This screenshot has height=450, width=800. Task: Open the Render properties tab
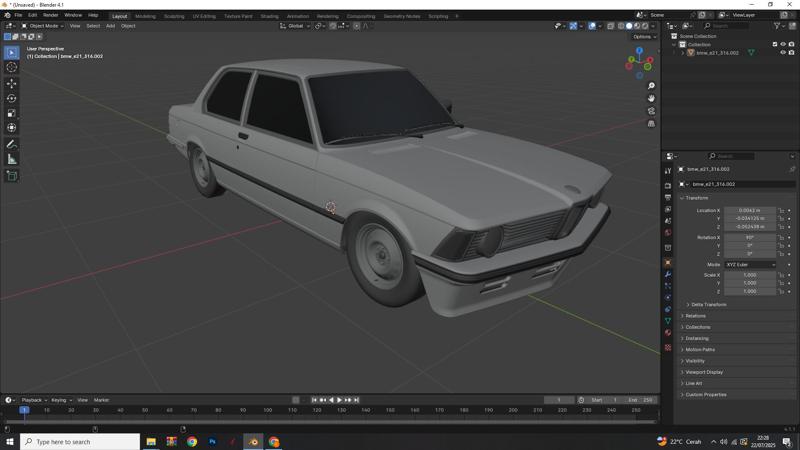tap(668, 186)
